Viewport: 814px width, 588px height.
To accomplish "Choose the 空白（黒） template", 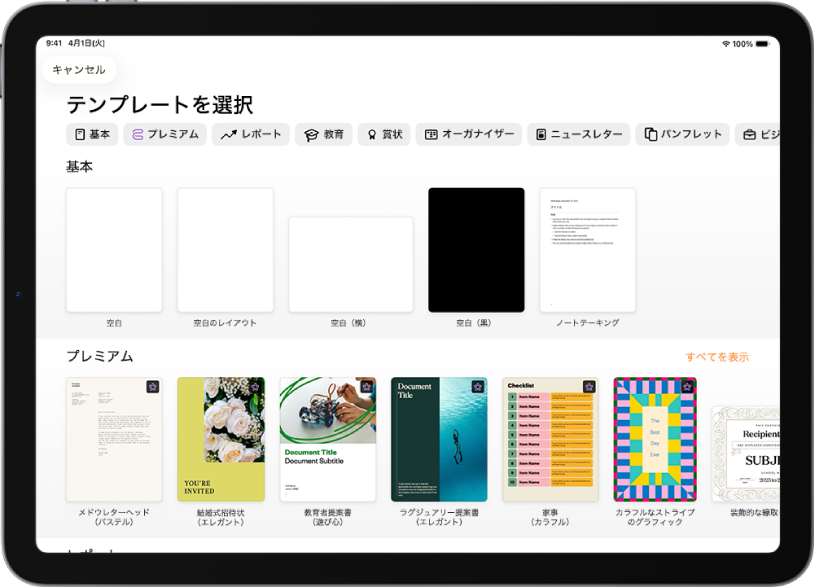I will coord(477,249).
